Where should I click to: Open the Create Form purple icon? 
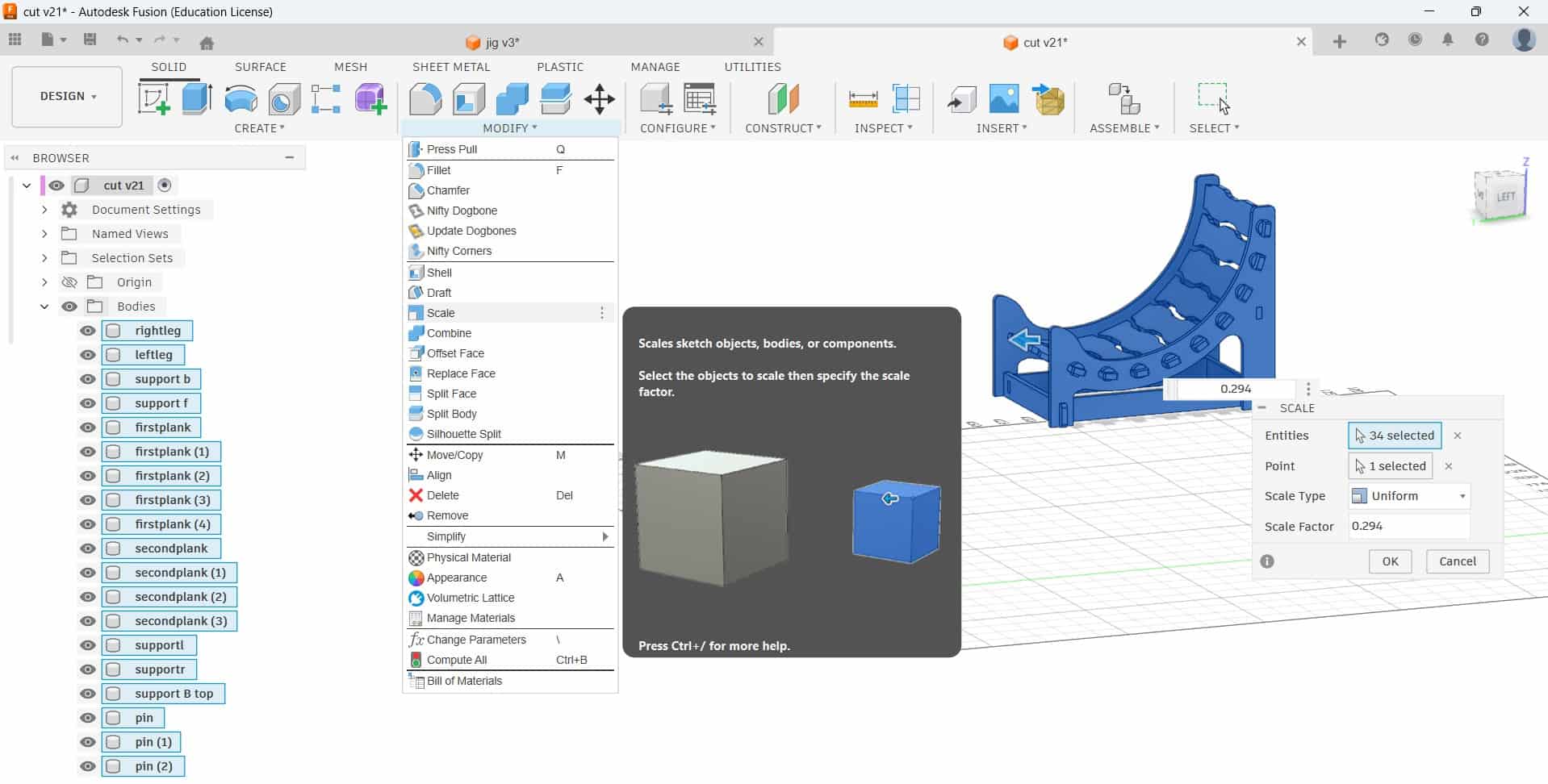(370, 99)
